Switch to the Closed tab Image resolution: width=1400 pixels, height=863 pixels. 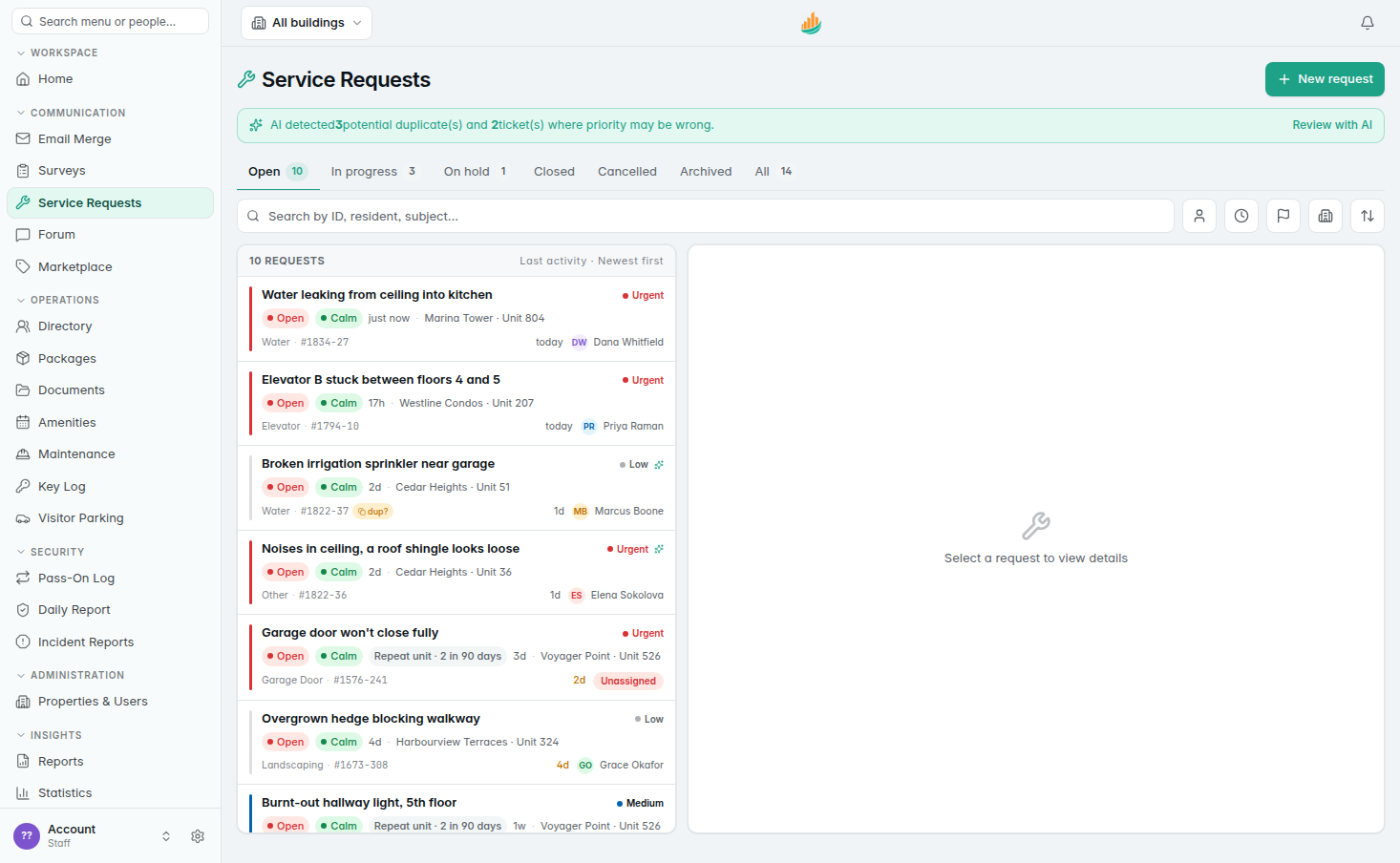[554, 172]
